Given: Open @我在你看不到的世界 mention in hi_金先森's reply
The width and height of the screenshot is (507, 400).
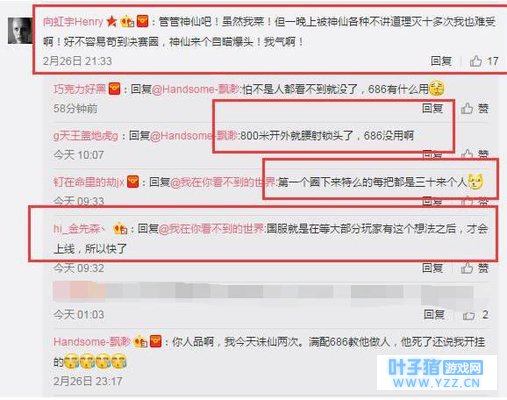Looking at the screenshot, I should pos(212,229).
